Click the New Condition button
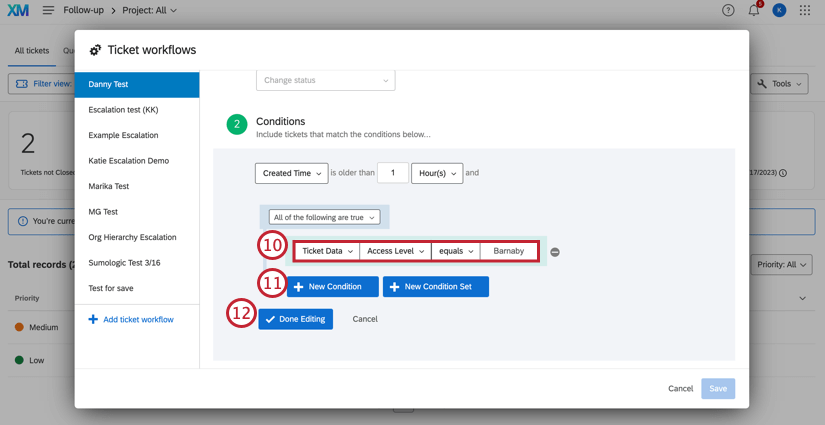The image size is (825, 425). pos(333,287)
